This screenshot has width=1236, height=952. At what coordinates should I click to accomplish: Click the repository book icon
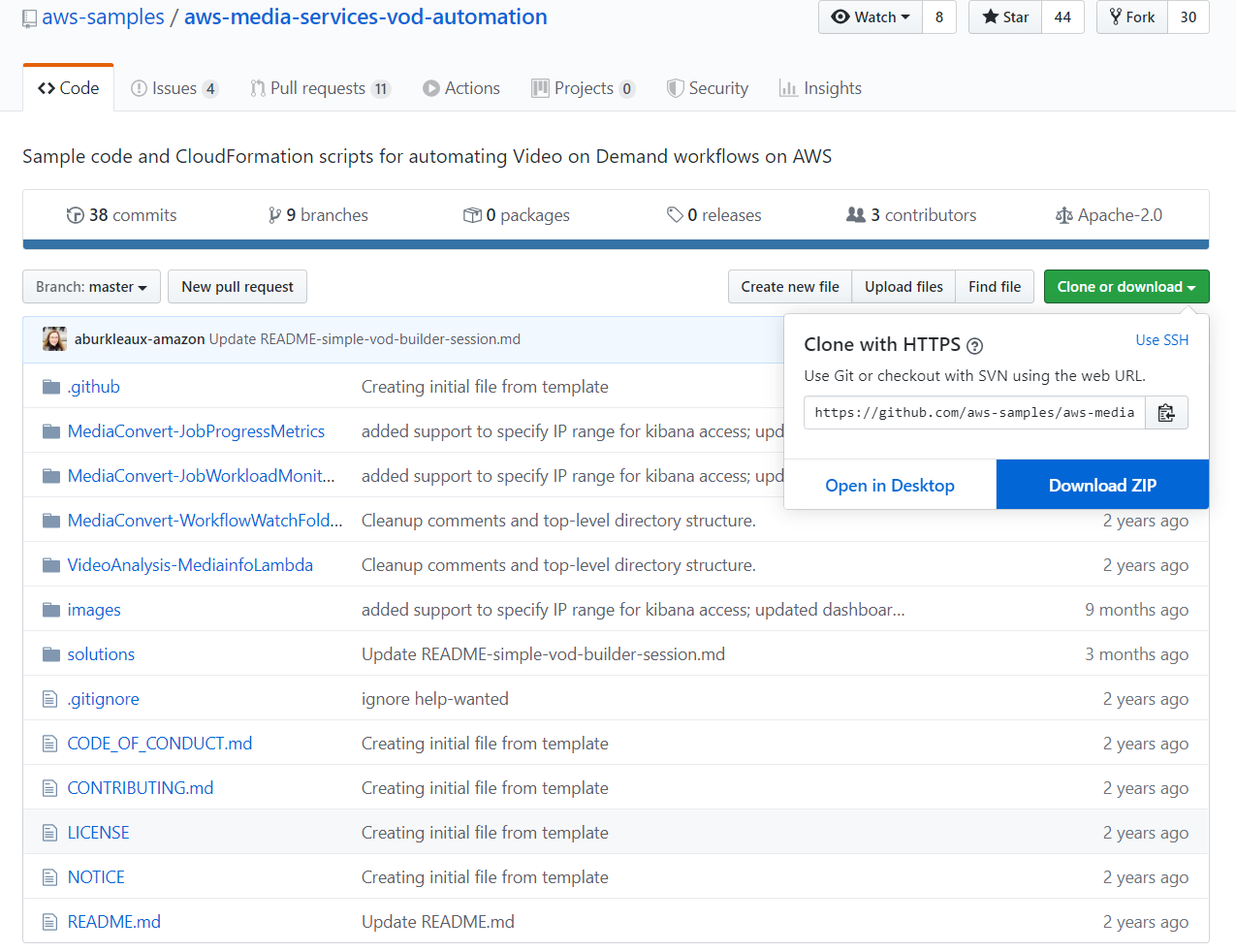[29, 18]
